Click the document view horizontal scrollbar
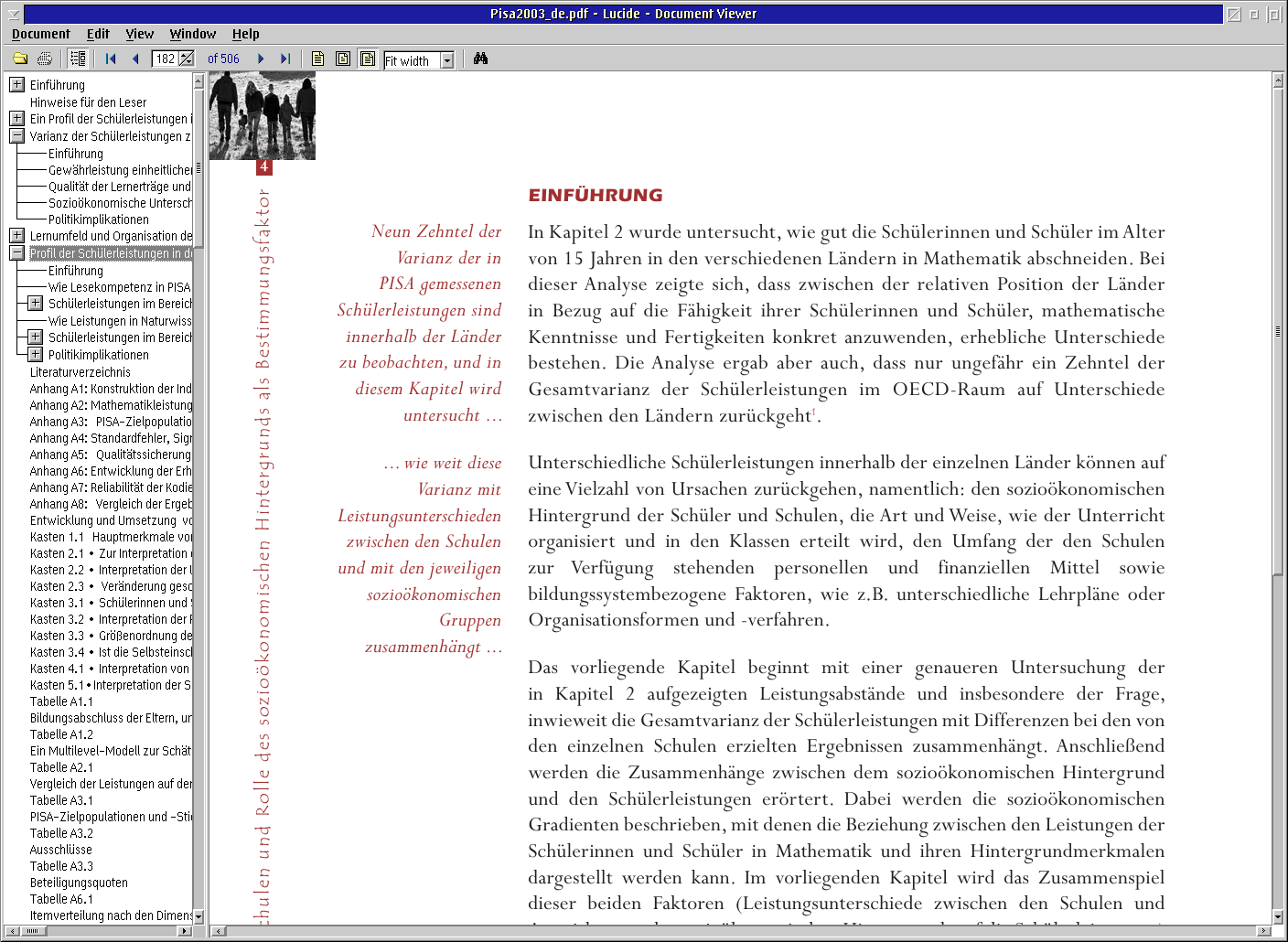The width and height of the screenshot is (1288, 942). pos(741,931)
